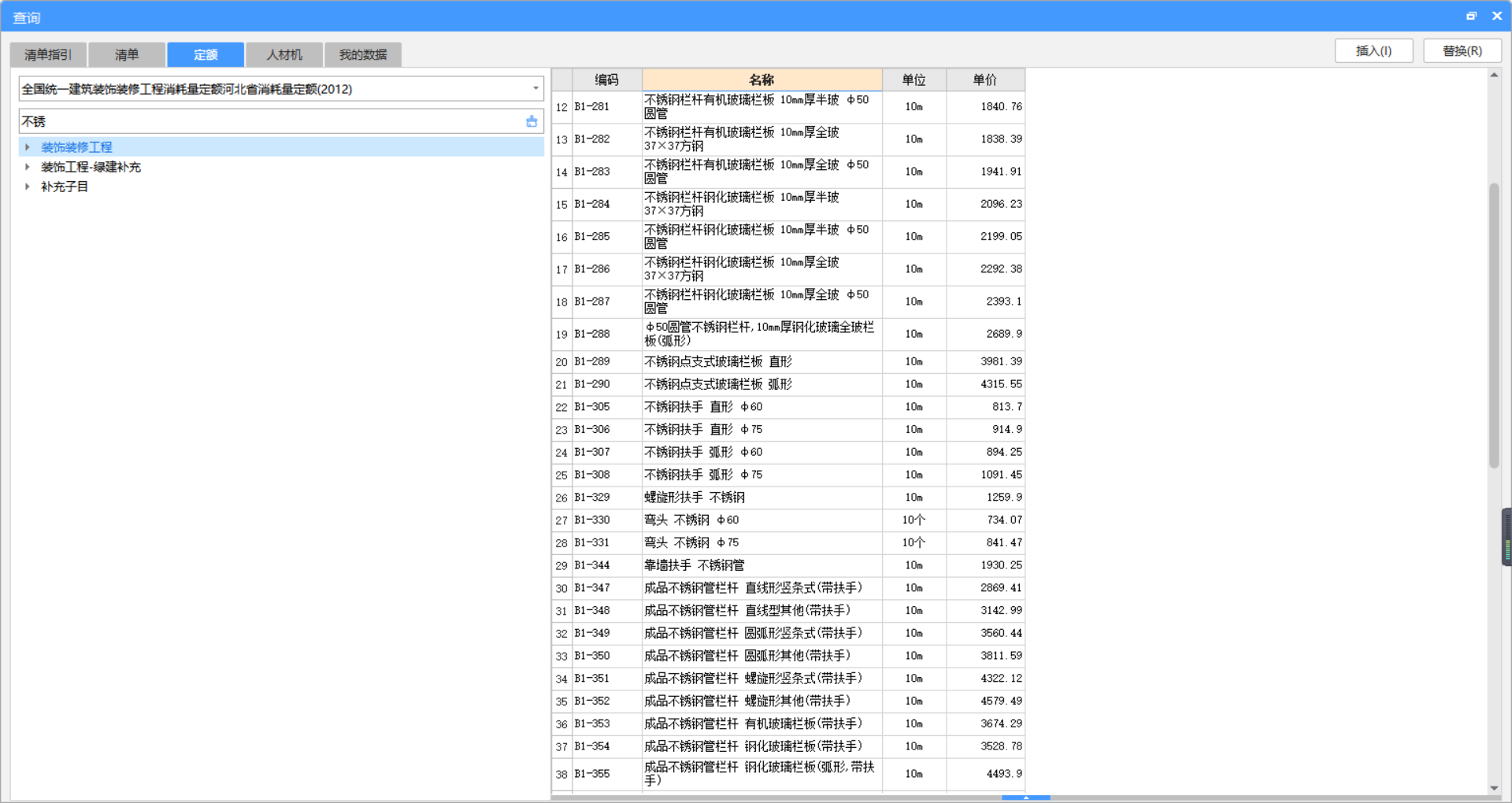
Task: Clear the search box with the icon
Action: pos(532,121)
